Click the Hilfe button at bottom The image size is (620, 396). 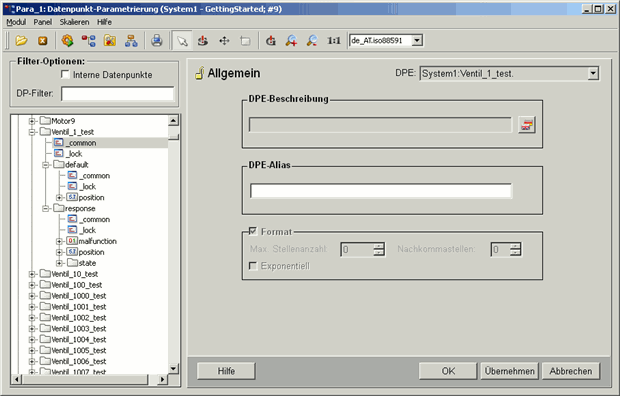click(226, 371)
